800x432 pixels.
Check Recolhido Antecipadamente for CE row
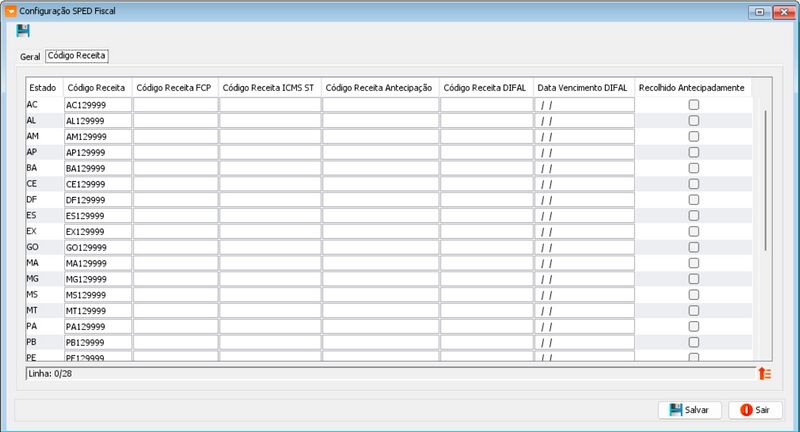pos(693,184)
